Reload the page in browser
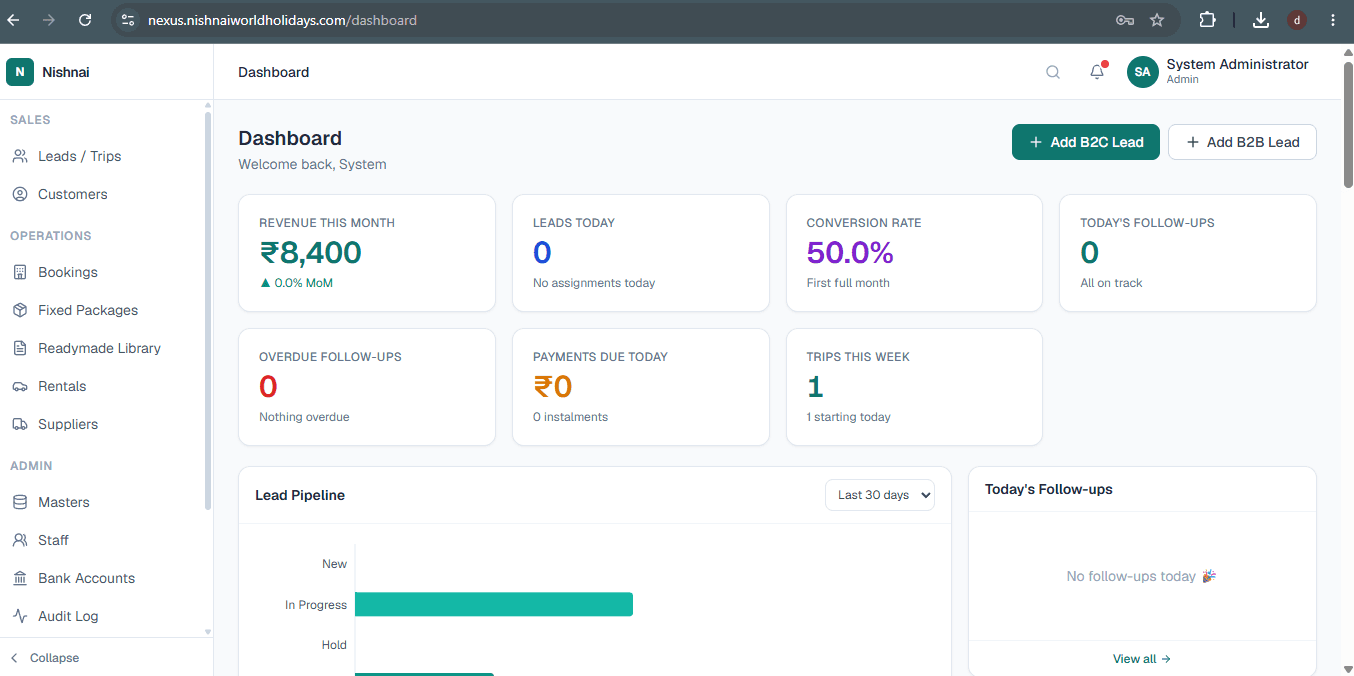 pyautogui.click(x=85, y=20)
